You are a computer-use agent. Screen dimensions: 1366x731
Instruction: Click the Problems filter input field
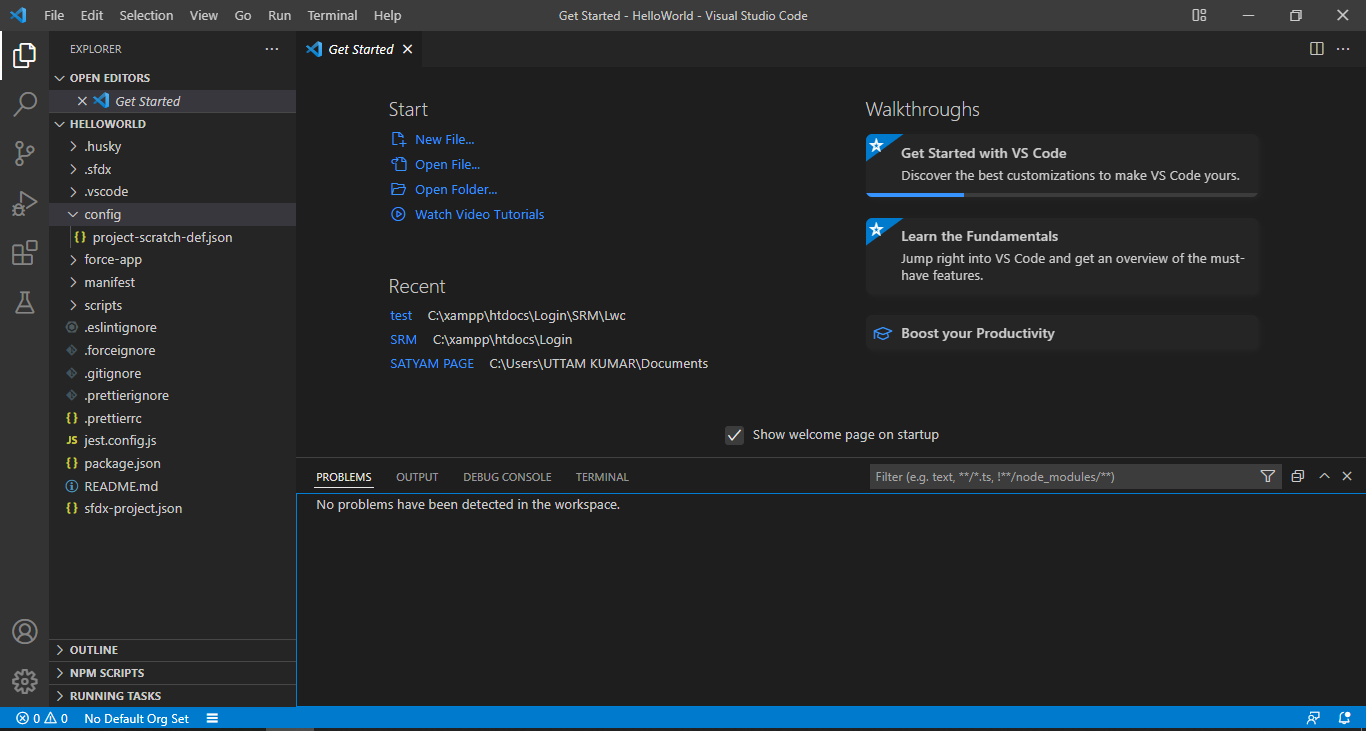coord(1060,477)
